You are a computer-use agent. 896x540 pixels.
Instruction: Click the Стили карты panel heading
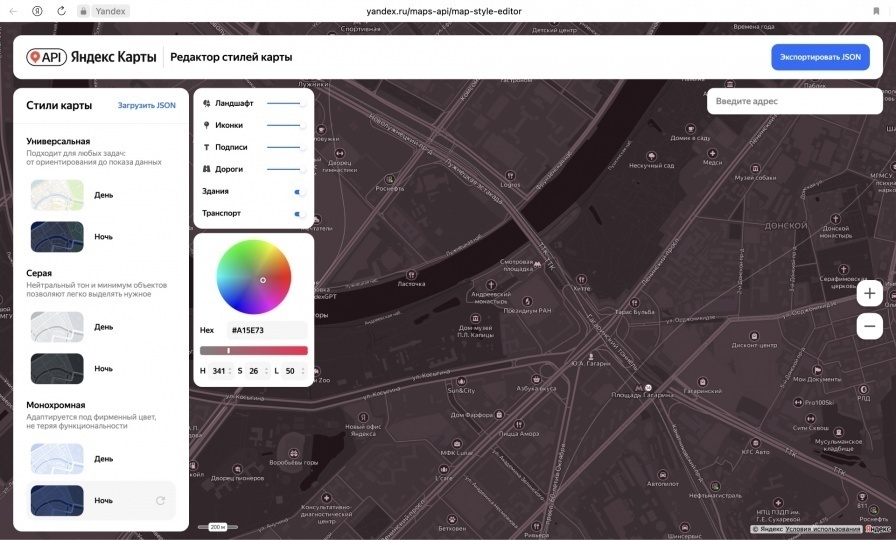point(59,105)
